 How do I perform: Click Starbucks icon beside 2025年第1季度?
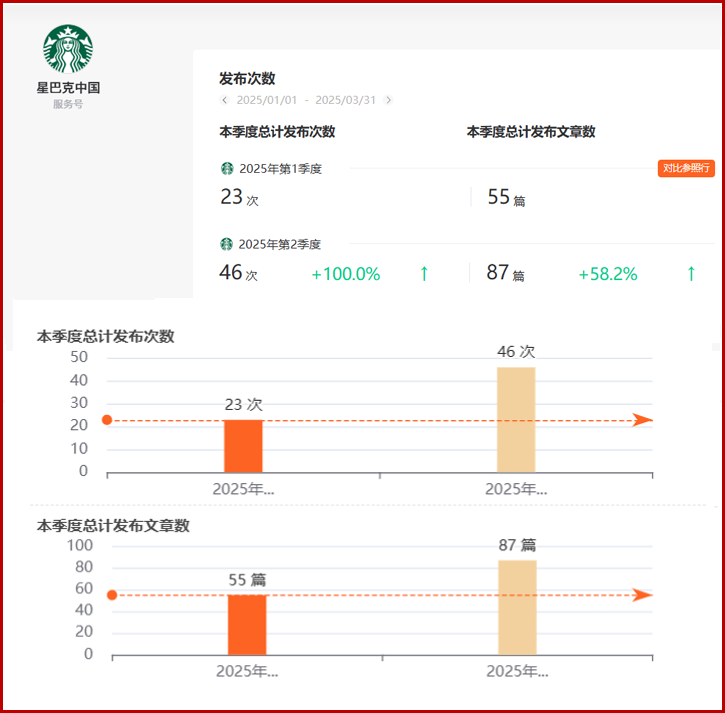pyautogui.click(x=227, y=169)
